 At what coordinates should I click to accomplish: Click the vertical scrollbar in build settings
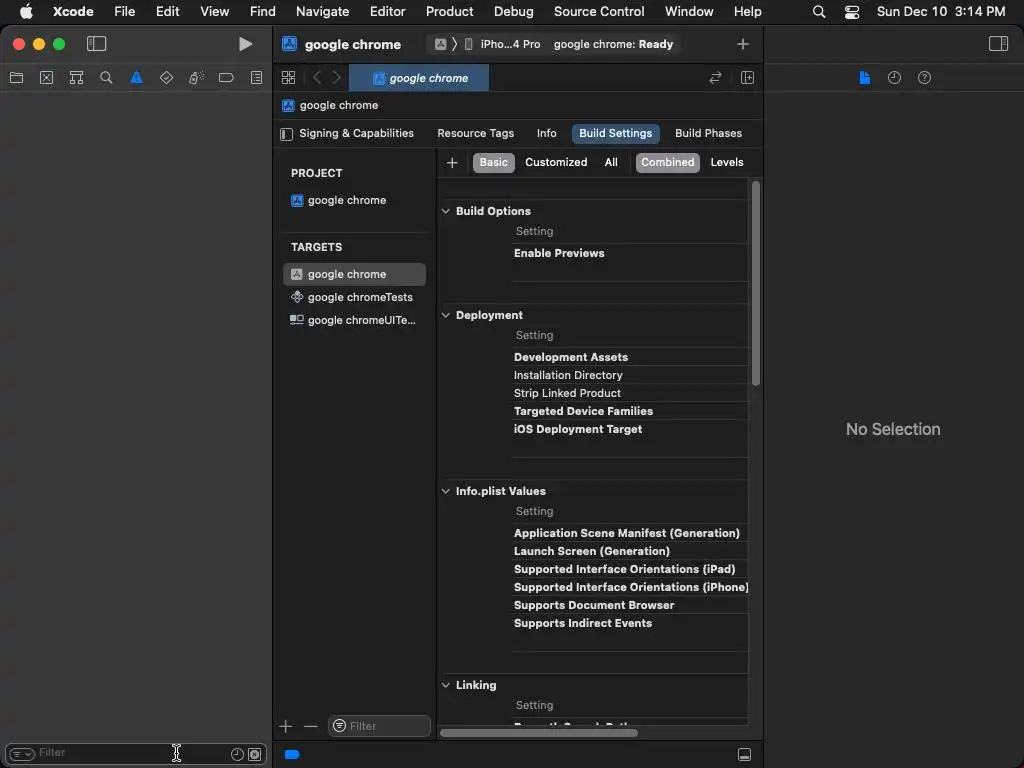[756, 284]
